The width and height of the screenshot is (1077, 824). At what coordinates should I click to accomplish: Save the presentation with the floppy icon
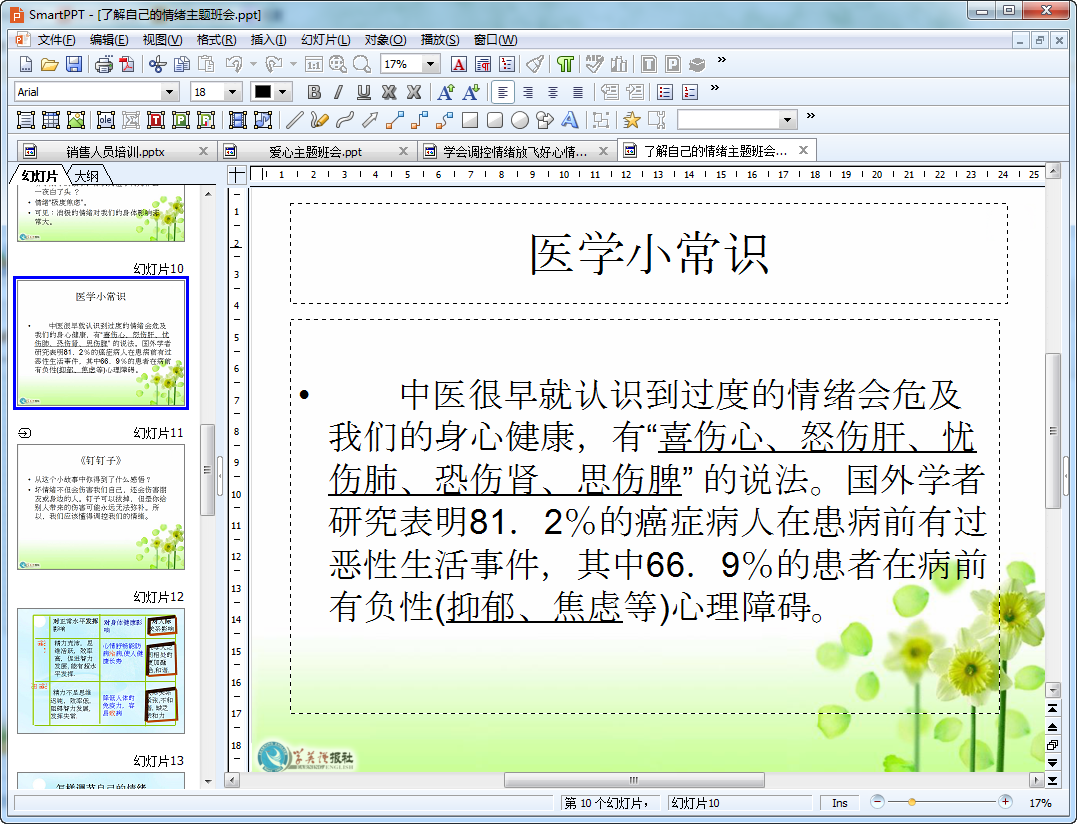(73, 65)
